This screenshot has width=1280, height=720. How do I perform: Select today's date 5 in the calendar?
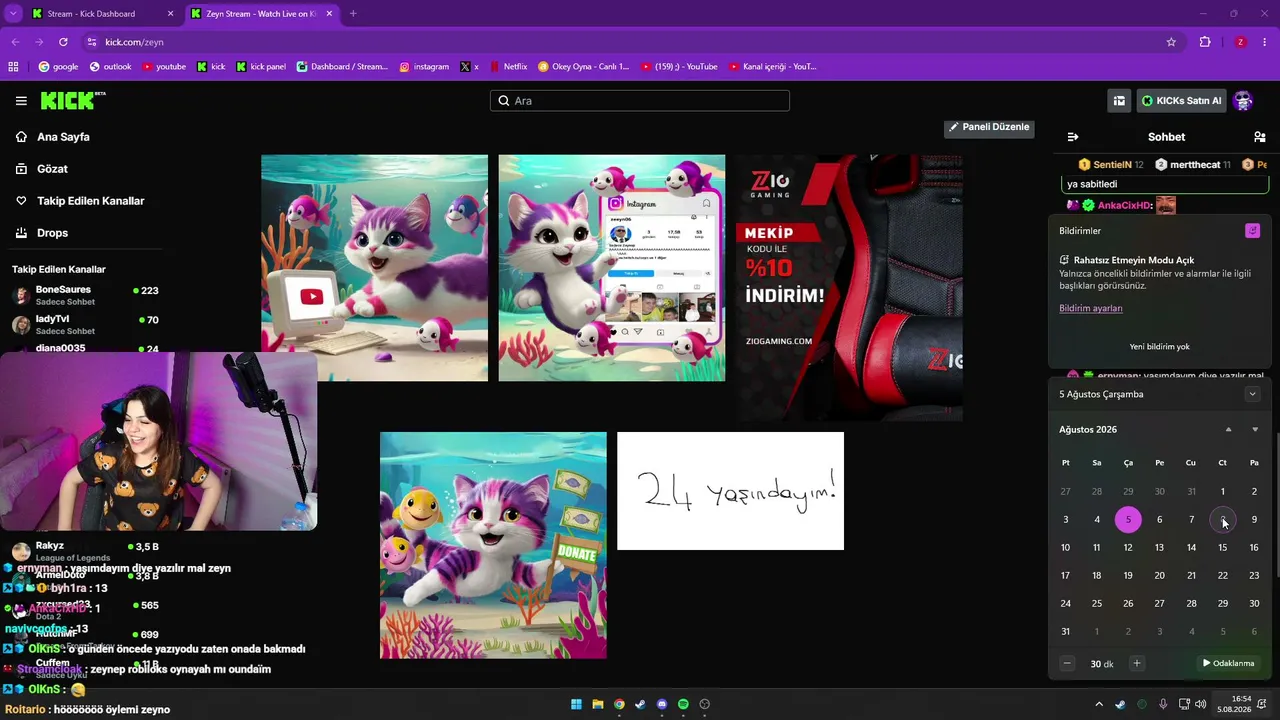pos(1128,520)
